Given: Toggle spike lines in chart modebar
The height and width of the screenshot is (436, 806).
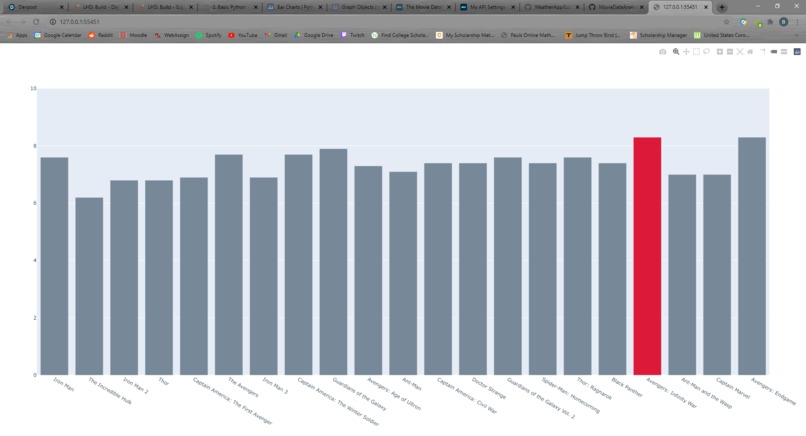Looking at the screenshot, I should (x=763, y=51).
